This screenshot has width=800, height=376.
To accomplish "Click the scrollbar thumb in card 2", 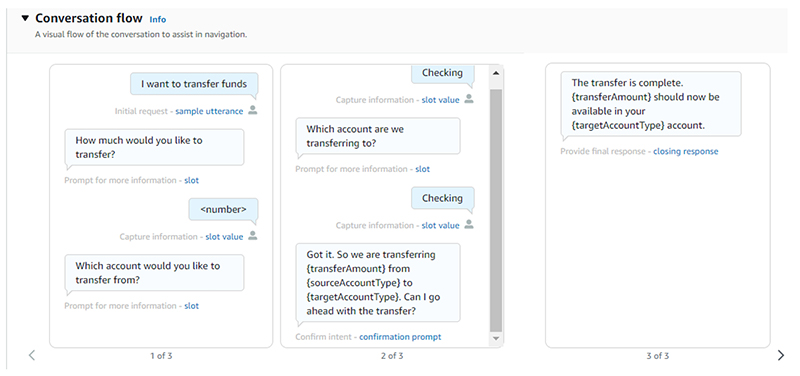I will click(x=496, y=210).
